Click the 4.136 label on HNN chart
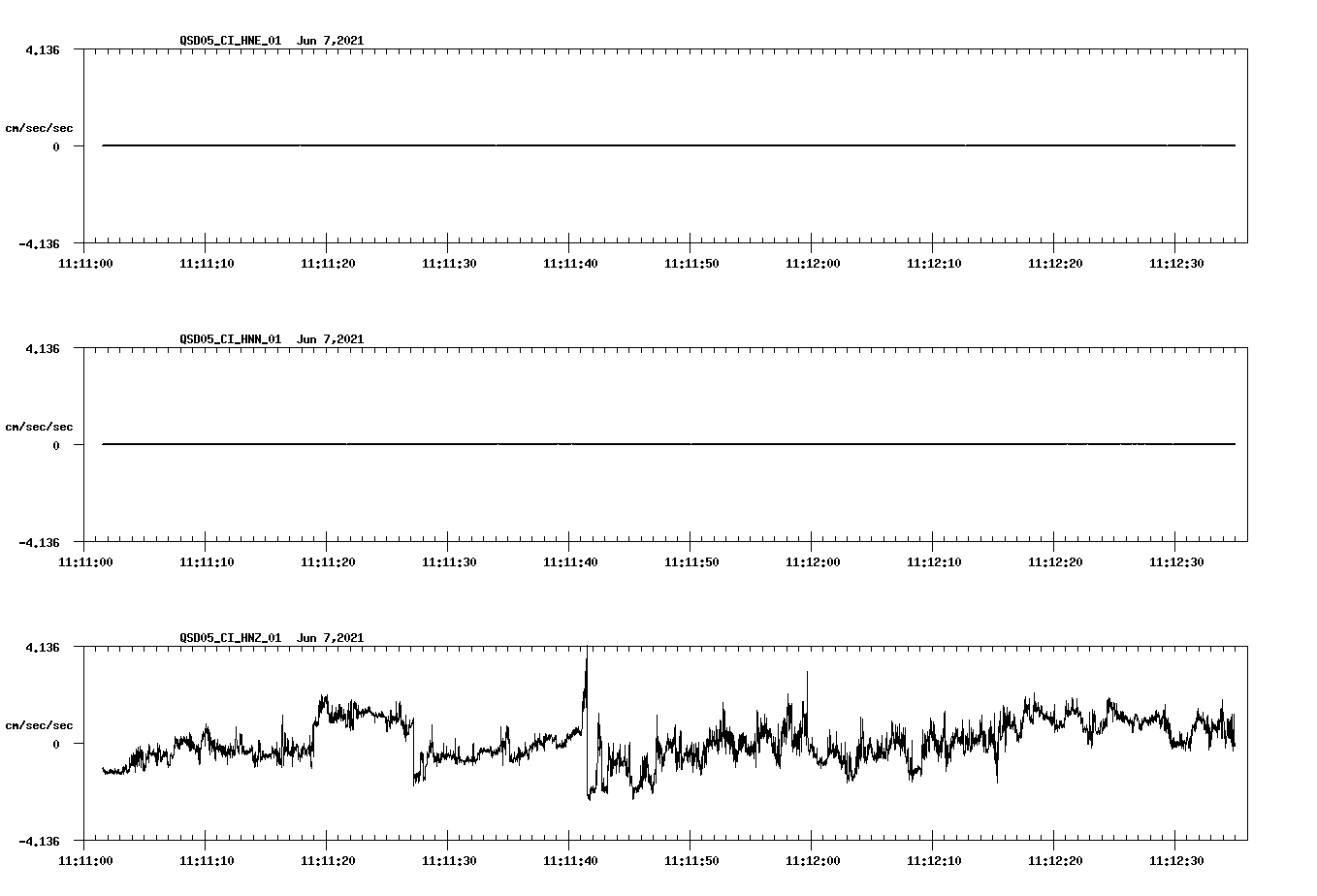This screenshot has width=1317, height=896. 43,348
